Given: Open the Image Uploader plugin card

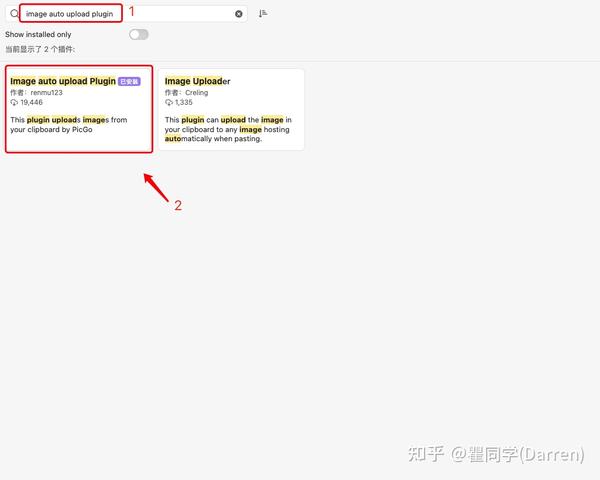Looking at the screenshot, I should tap(231, 109).
